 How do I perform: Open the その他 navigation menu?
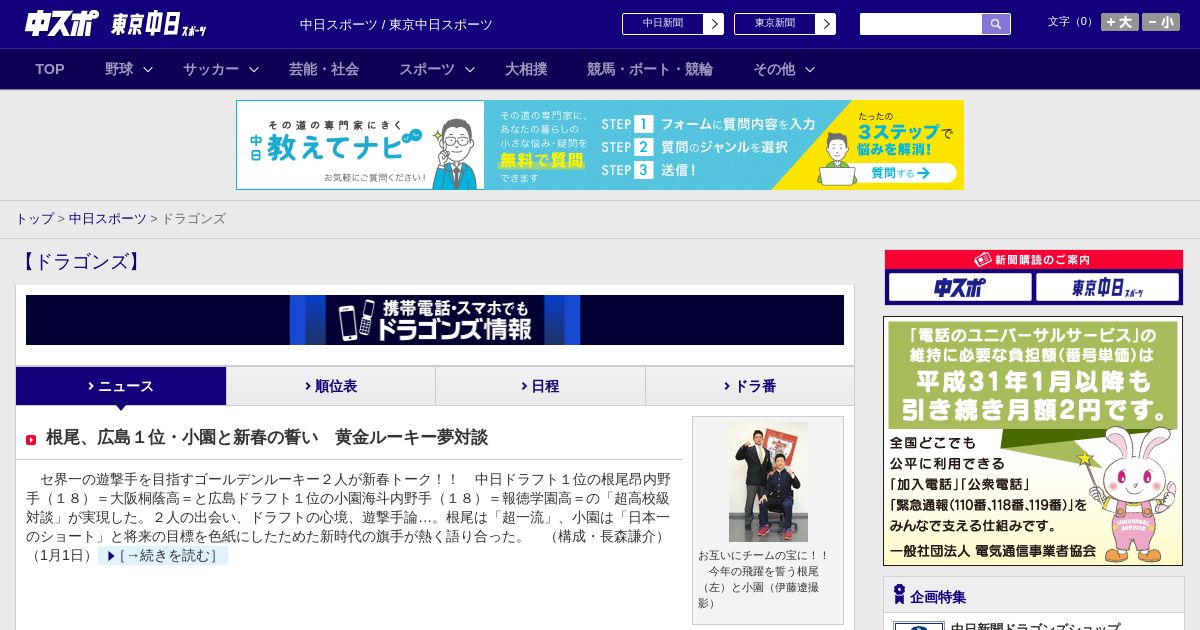pyautogui.click(x=774, y=69)
